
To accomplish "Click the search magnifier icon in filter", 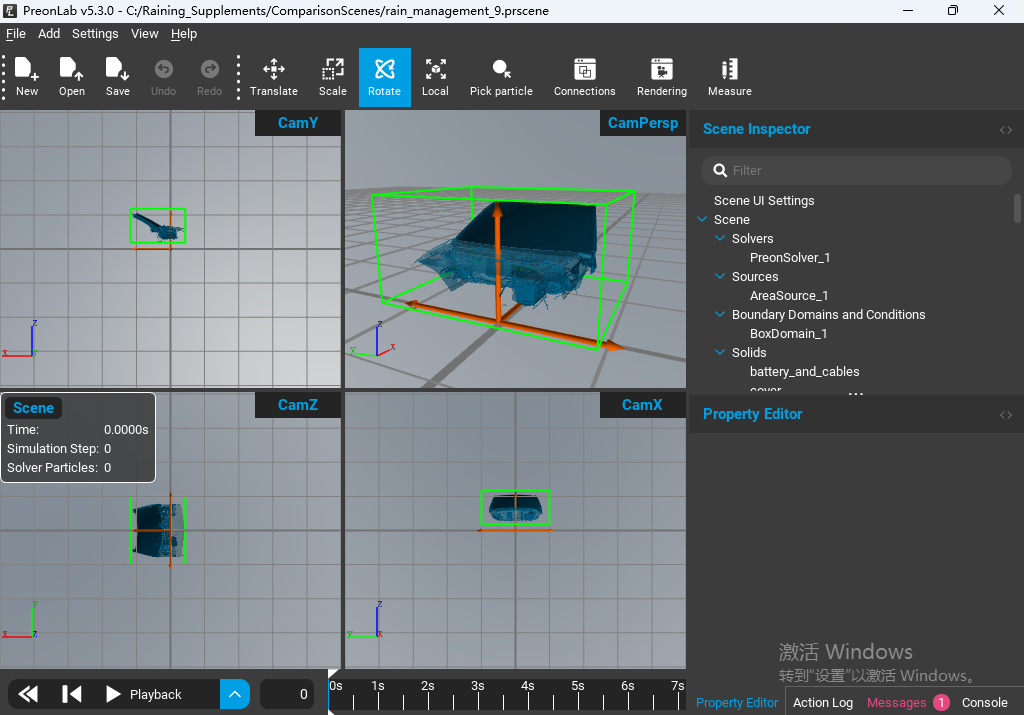I will point(720,170).
